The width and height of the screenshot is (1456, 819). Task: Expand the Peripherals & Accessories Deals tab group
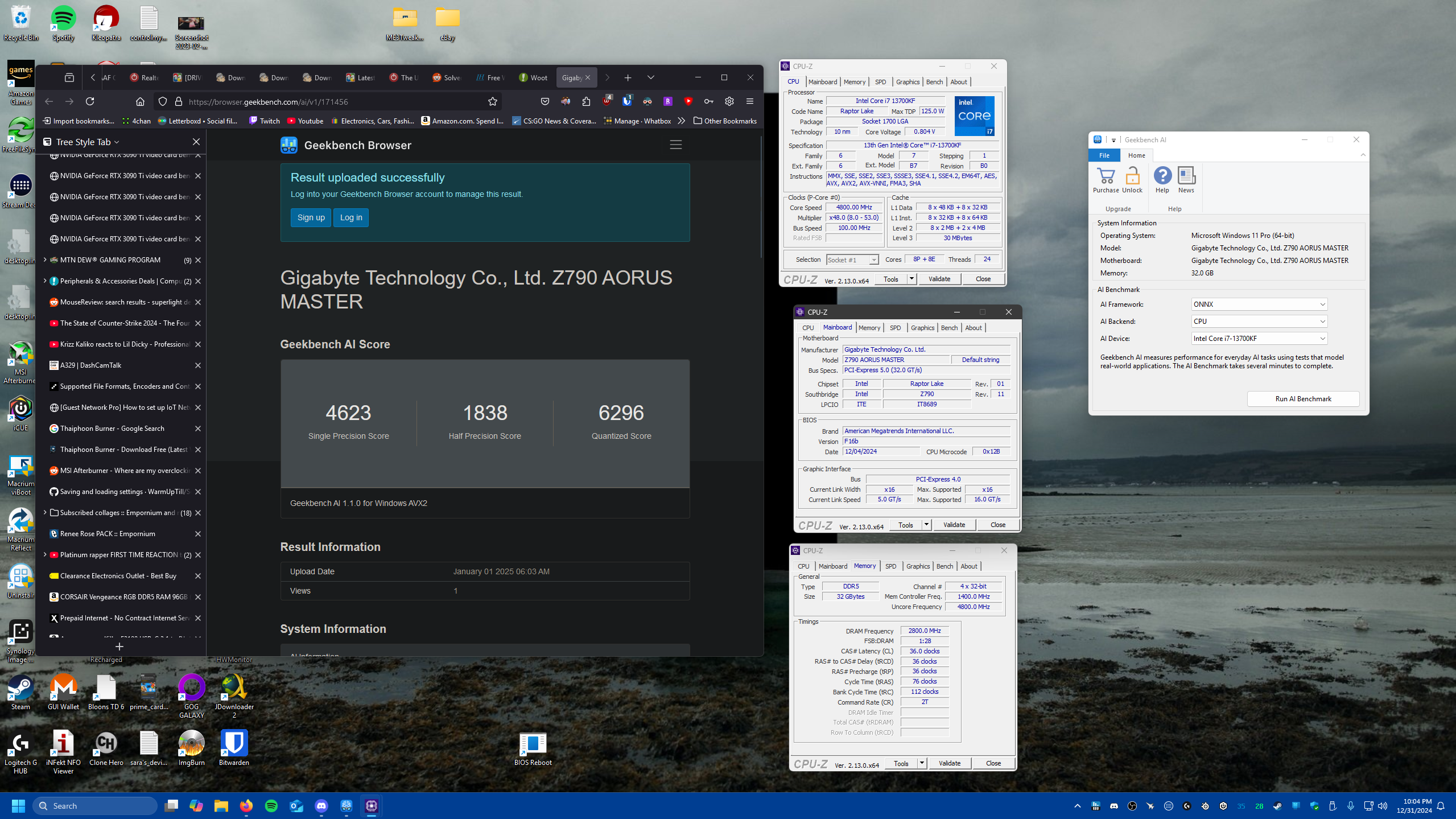tap(45, 281)
